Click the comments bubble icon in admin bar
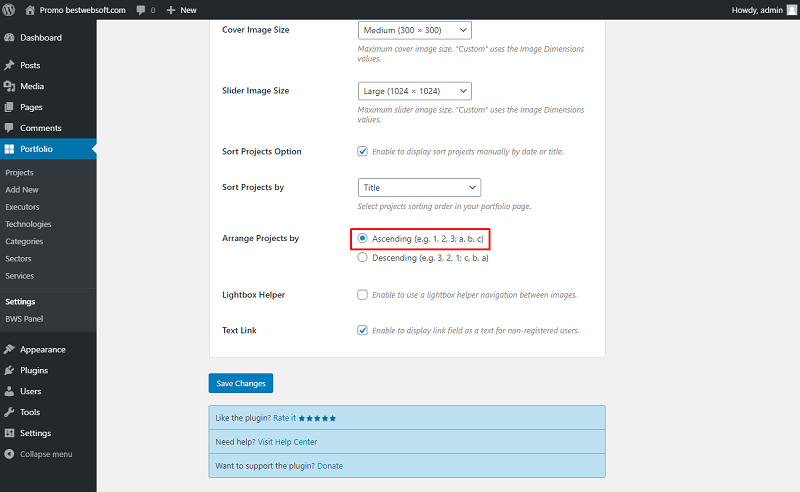Viewport: 800px width, 492px height. (141, 10)
